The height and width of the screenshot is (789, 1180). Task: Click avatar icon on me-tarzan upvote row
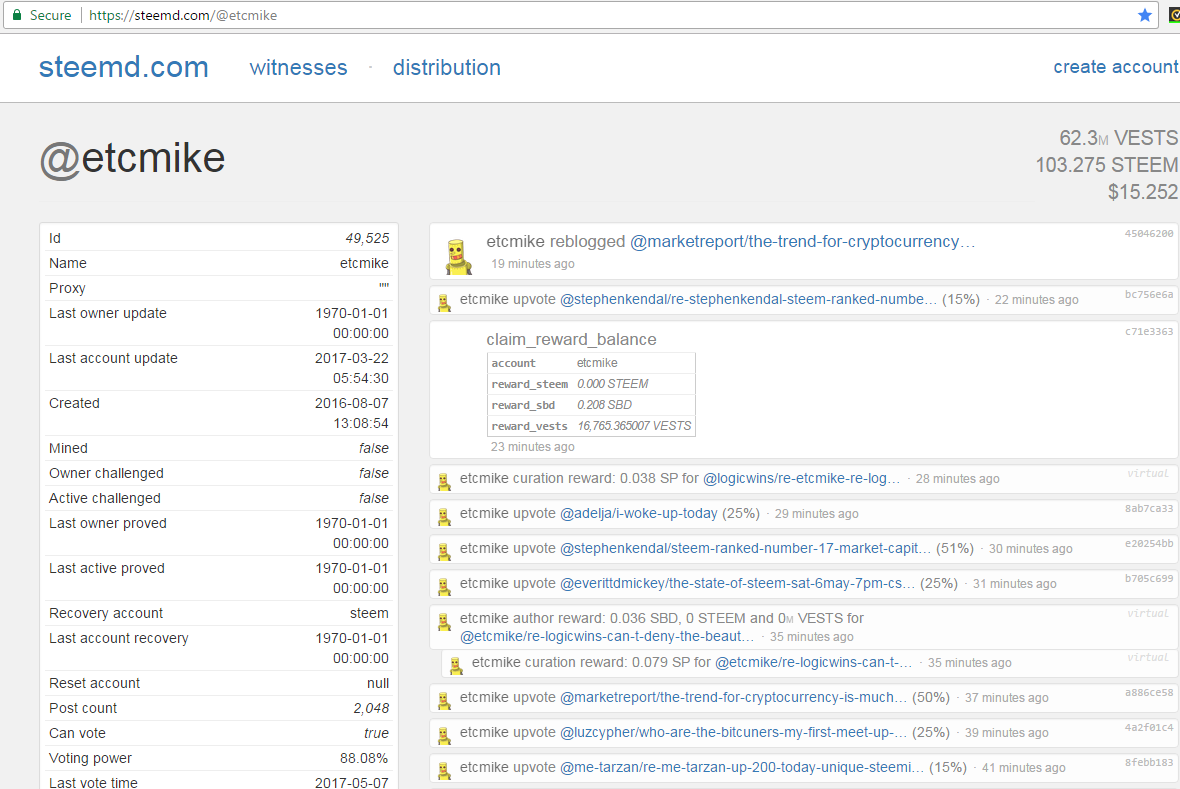coord(445,771)
